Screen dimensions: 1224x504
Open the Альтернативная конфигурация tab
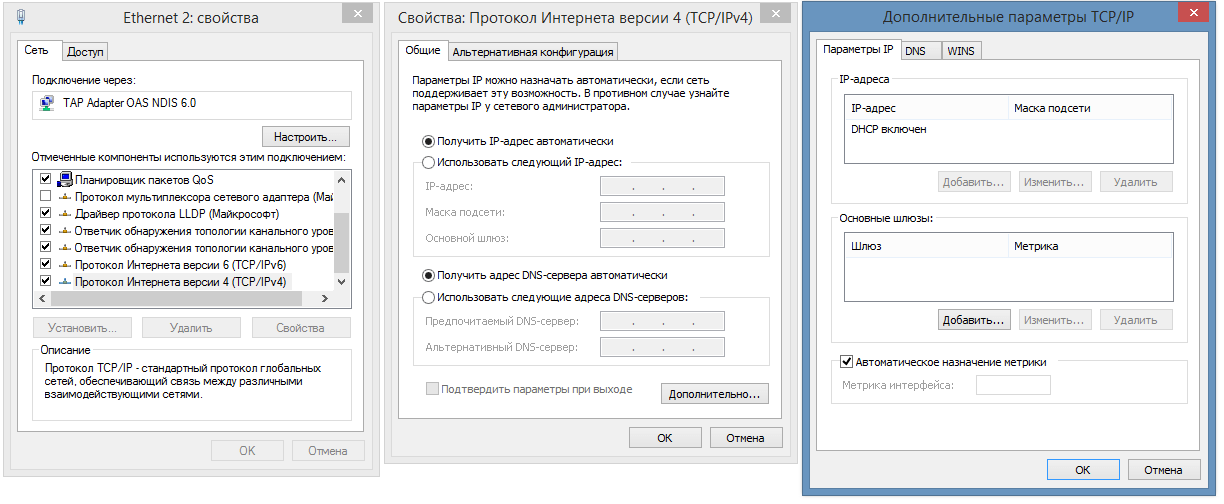[532, 52]
